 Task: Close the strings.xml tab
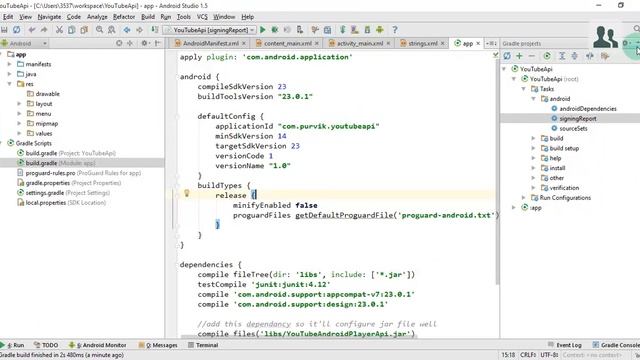443,43
